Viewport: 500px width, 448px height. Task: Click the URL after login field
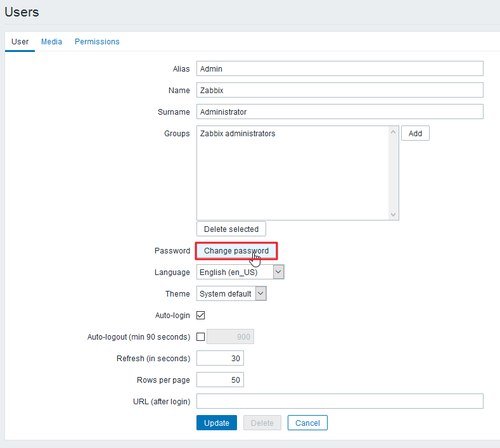tap(340, 401)
